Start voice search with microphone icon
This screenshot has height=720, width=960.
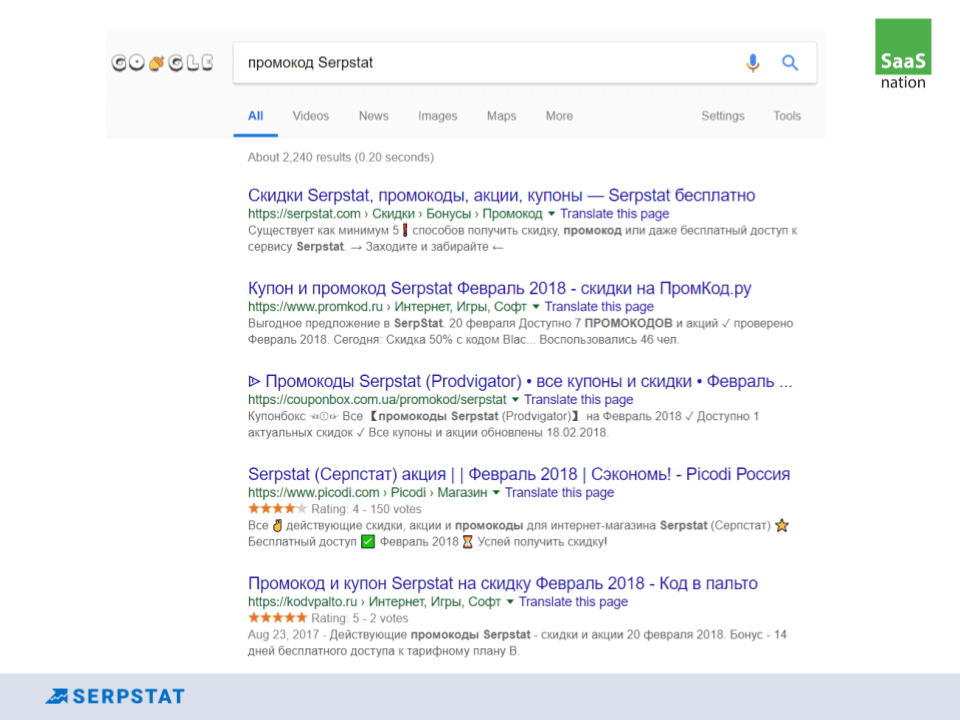coord(752,62)
